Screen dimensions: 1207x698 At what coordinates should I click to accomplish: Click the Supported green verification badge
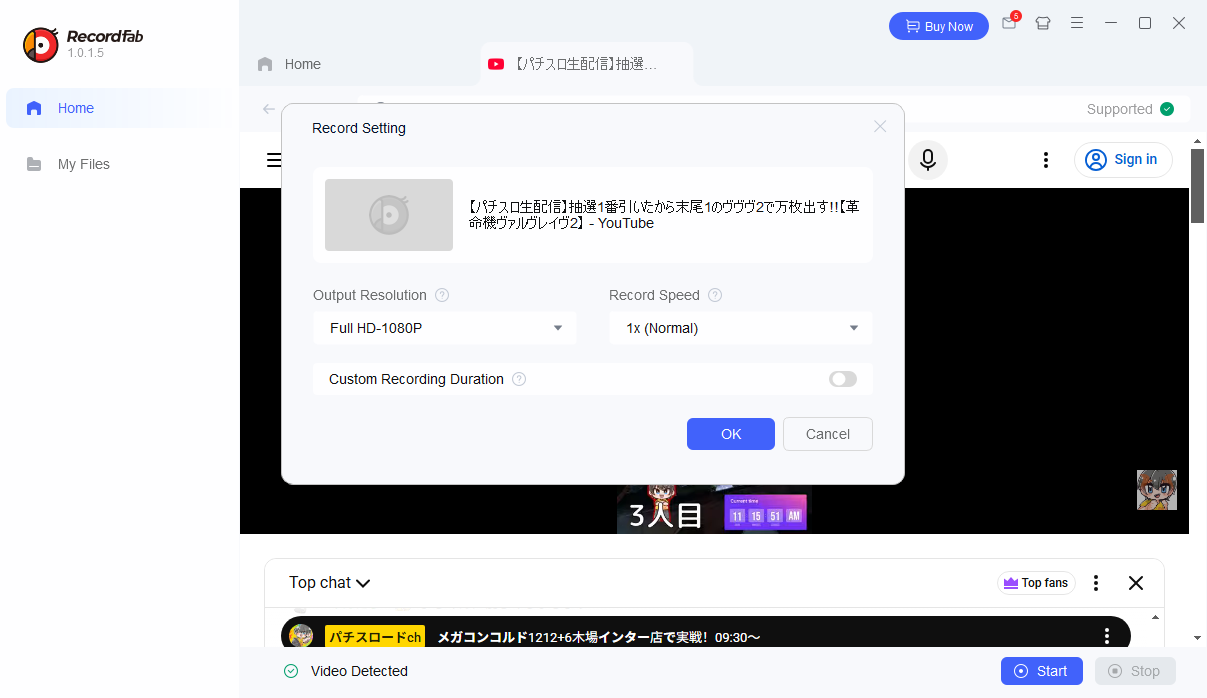(x=1167, y=109)
